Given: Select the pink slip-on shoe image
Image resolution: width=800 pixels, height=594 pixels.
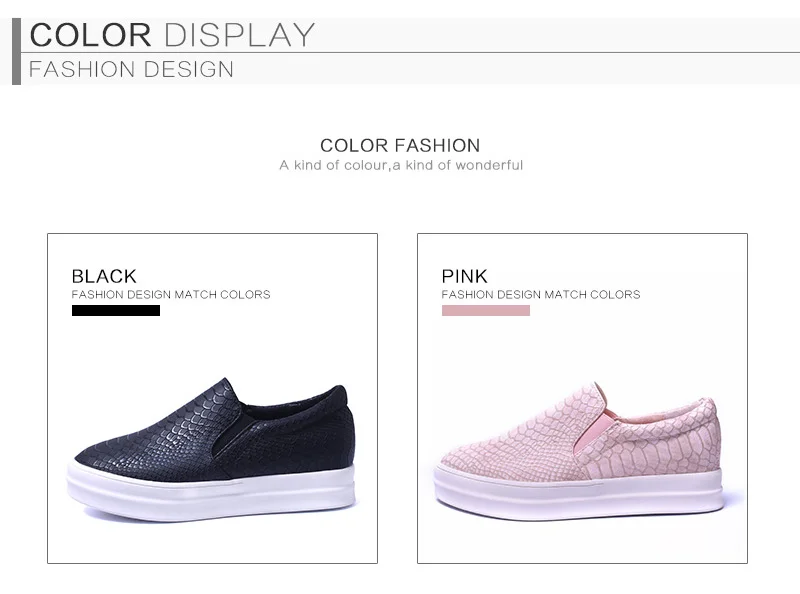Looking at the screenshot, I should 579,450.
